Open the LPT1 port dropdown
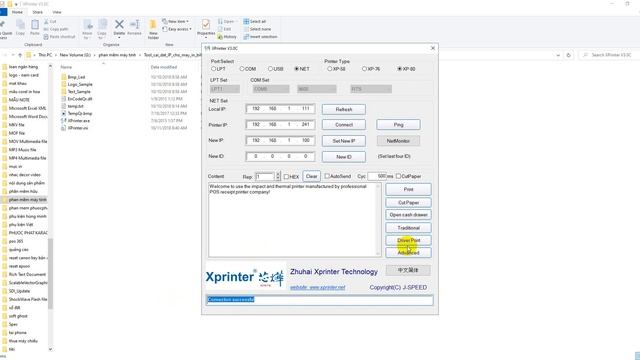 pyautogui.click(x=225, y=89)
